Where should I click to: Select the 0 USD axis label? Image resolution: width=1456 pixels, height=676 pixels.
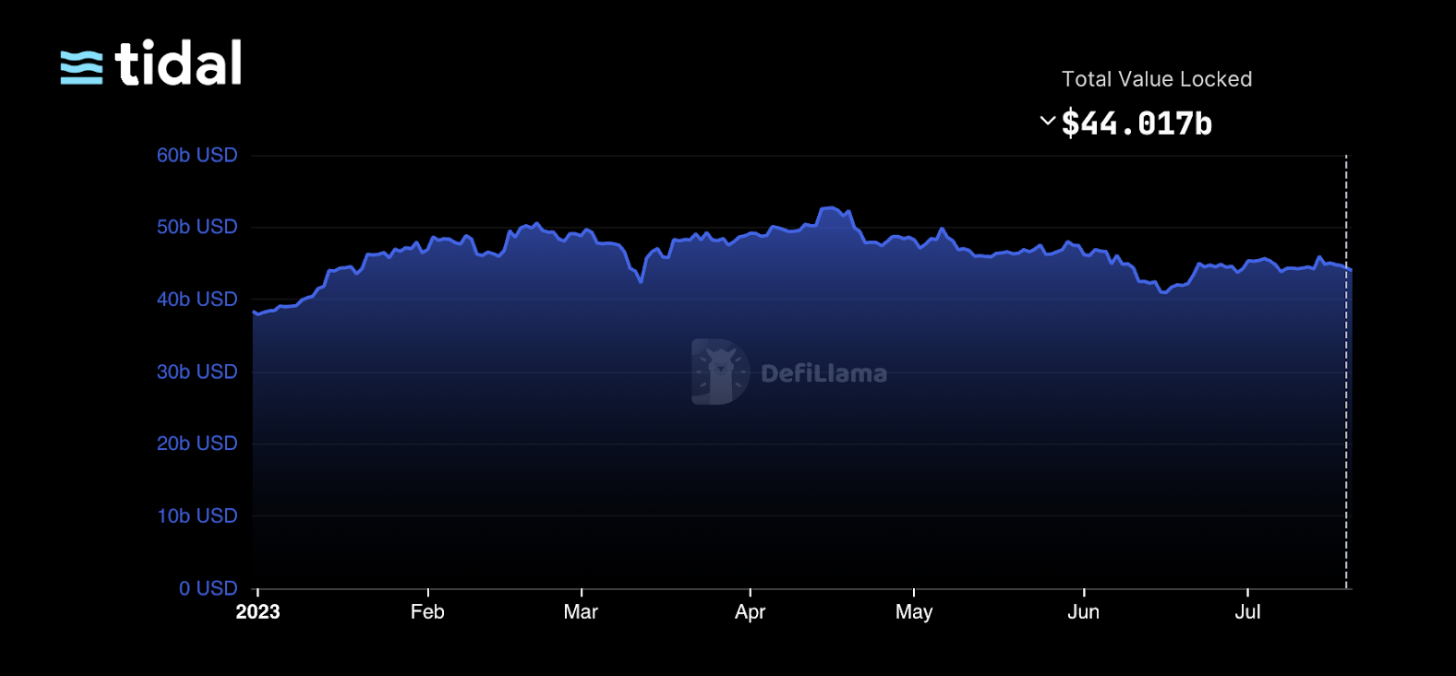[208, 588]
